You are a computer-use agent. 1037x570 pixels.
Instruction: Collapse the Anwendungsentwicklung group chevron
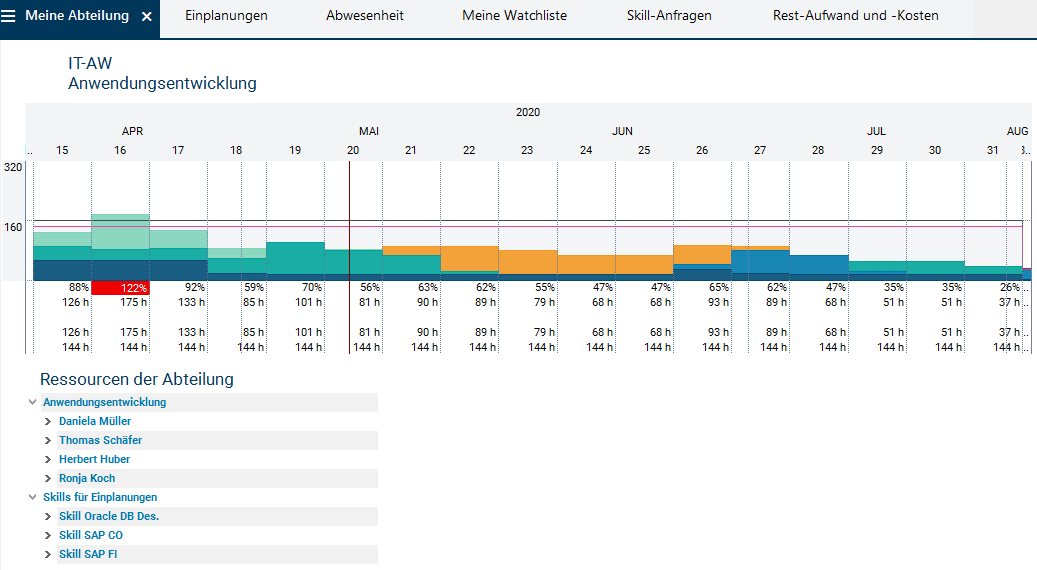tap(33, 402)
